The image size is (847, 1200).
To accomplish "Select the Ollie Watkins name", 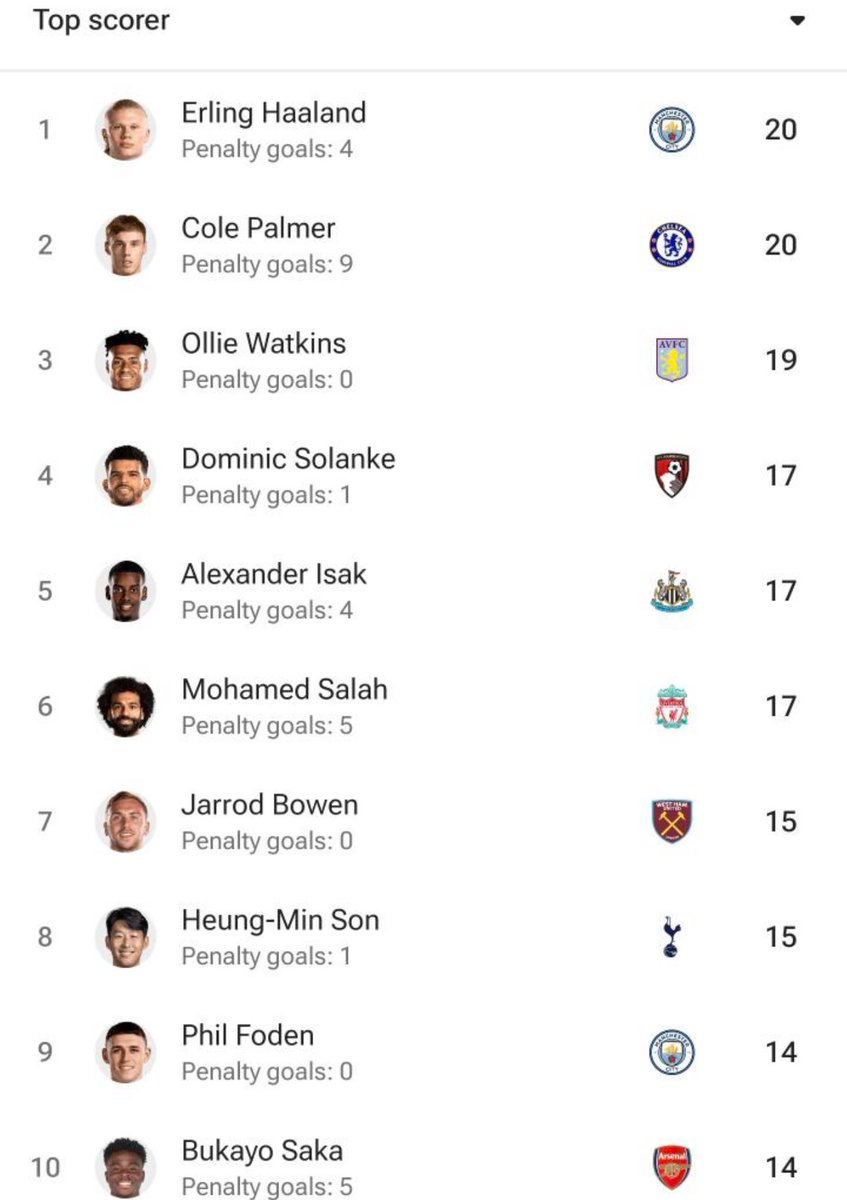I will [264, 343].
